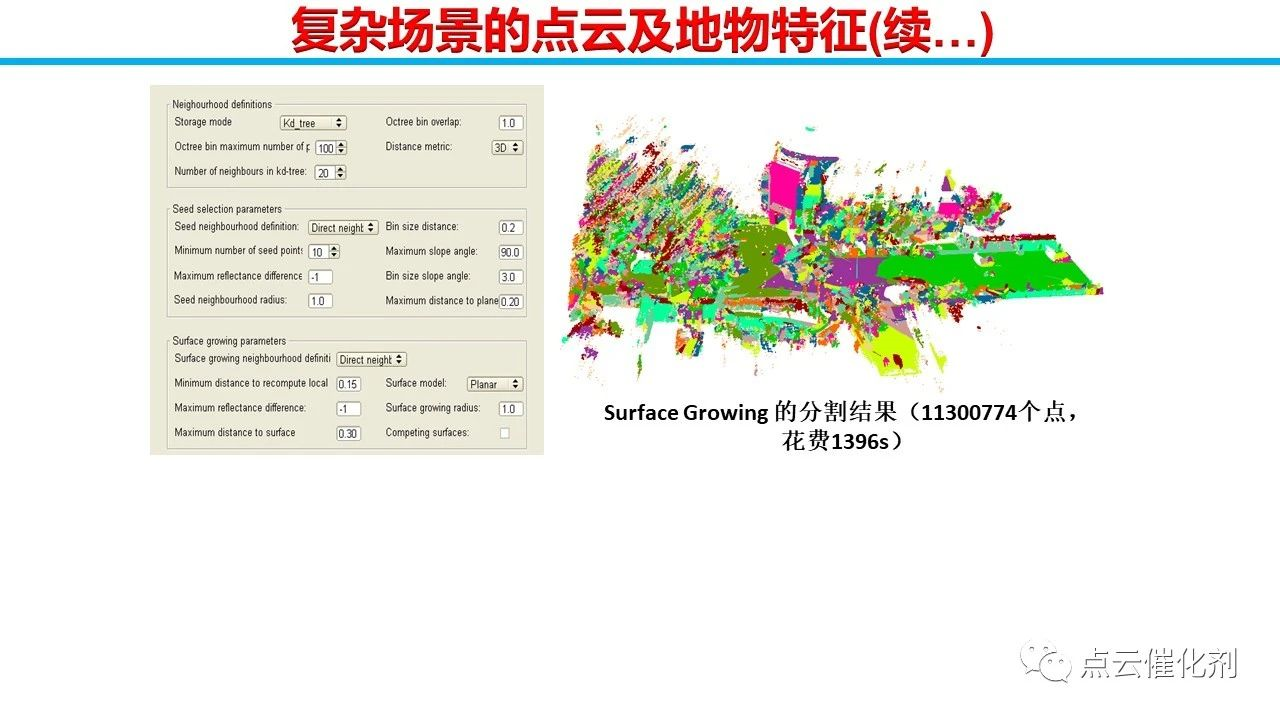Click the Maximum slope angle field

coord(511,252)
